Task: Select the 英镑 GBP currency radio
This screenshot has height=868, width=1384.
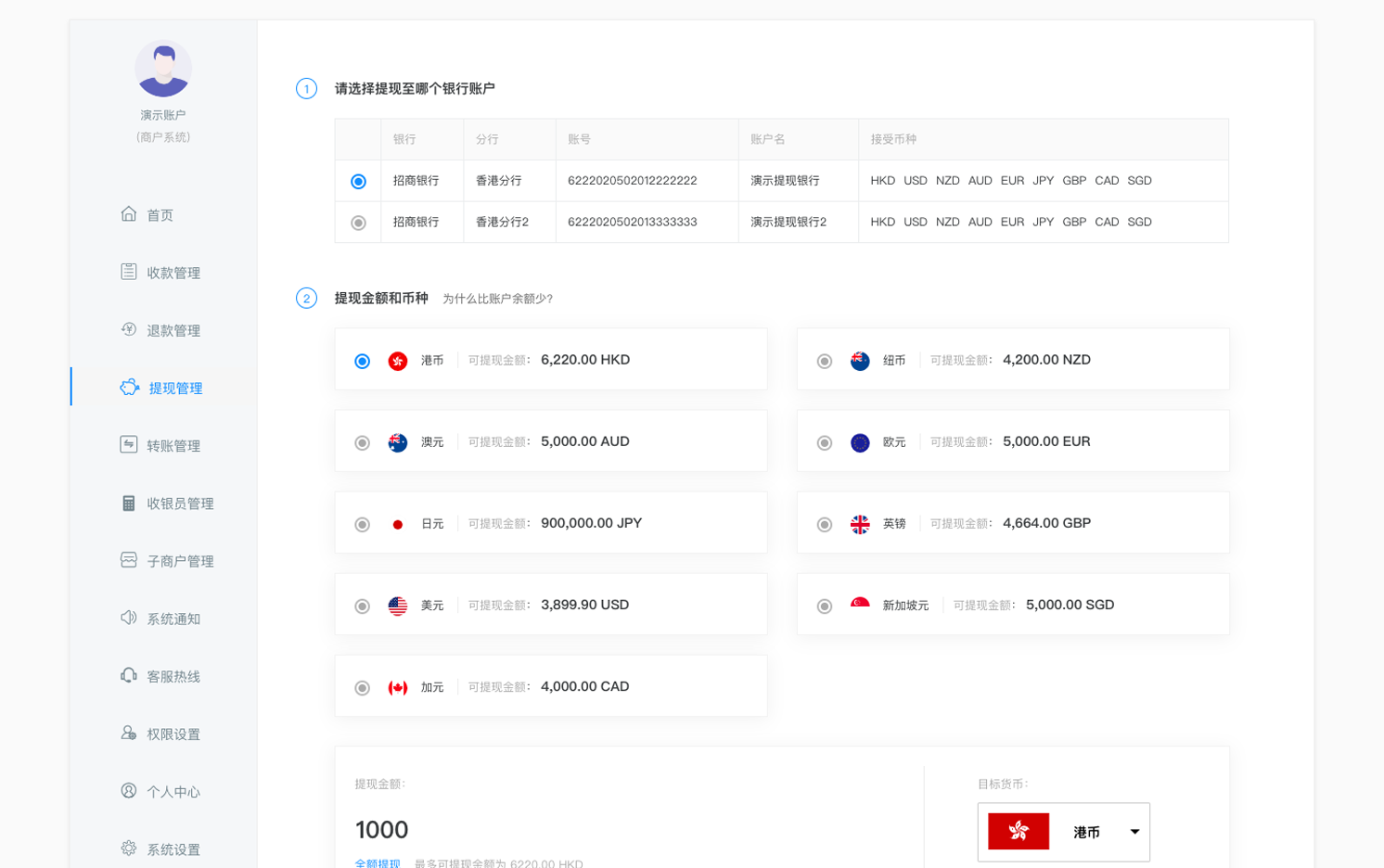Action: click(825, 524)
